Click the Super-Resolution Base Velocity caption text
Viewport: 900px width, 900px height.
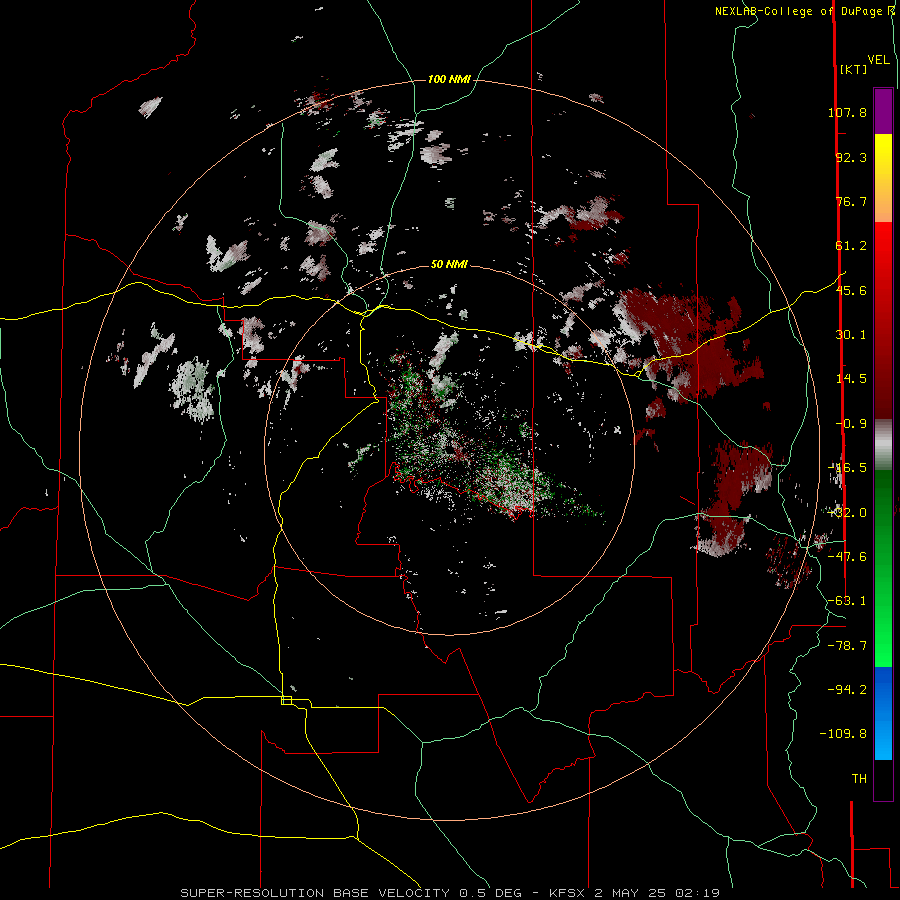(x=450, y=893)
